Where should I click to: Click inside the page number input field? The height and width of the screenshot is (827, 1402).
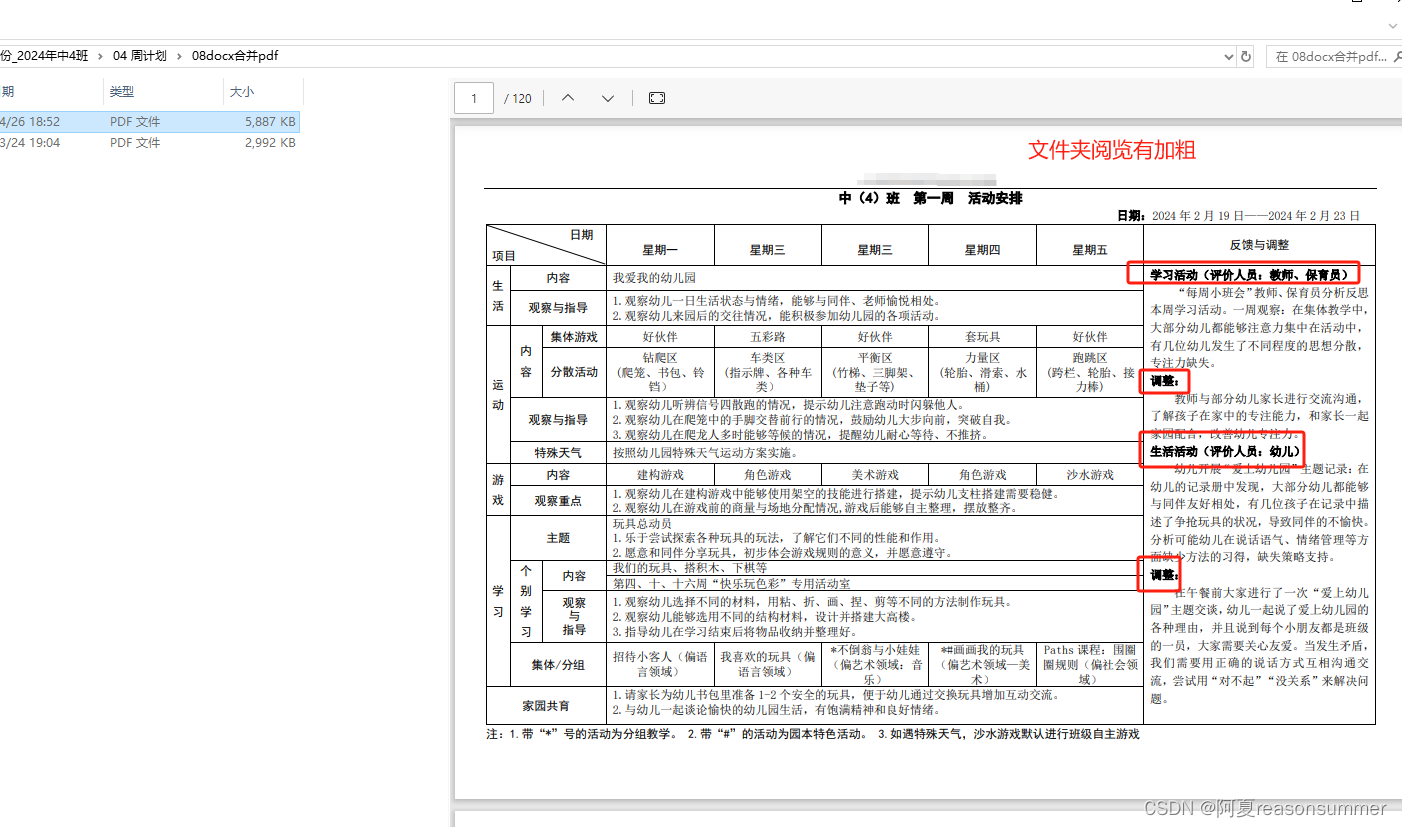pos(473,97)
